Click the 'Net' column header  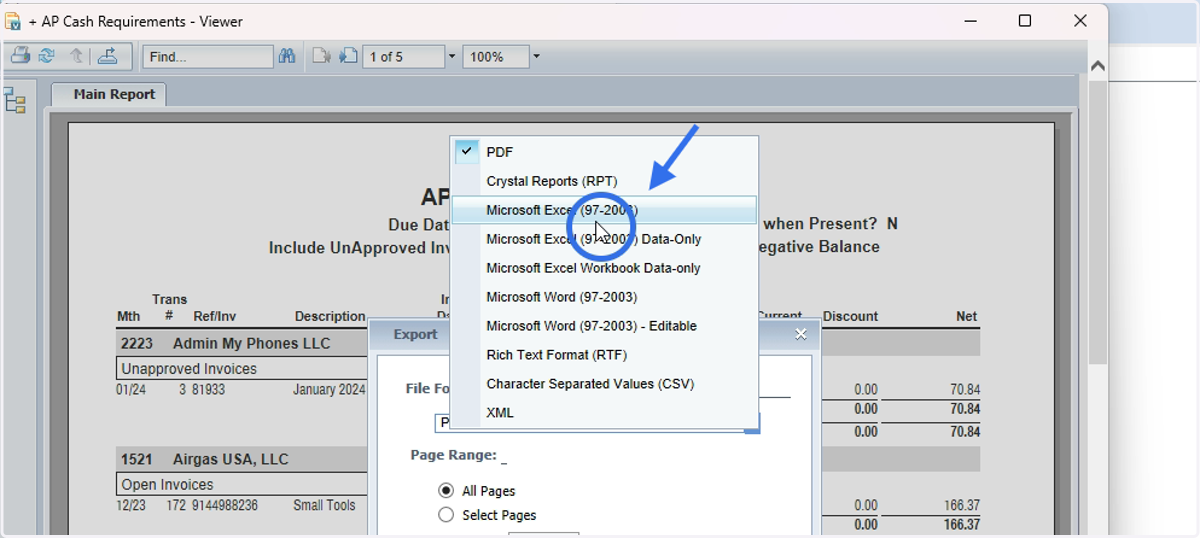pyautogui.click(x=966, y=316)
